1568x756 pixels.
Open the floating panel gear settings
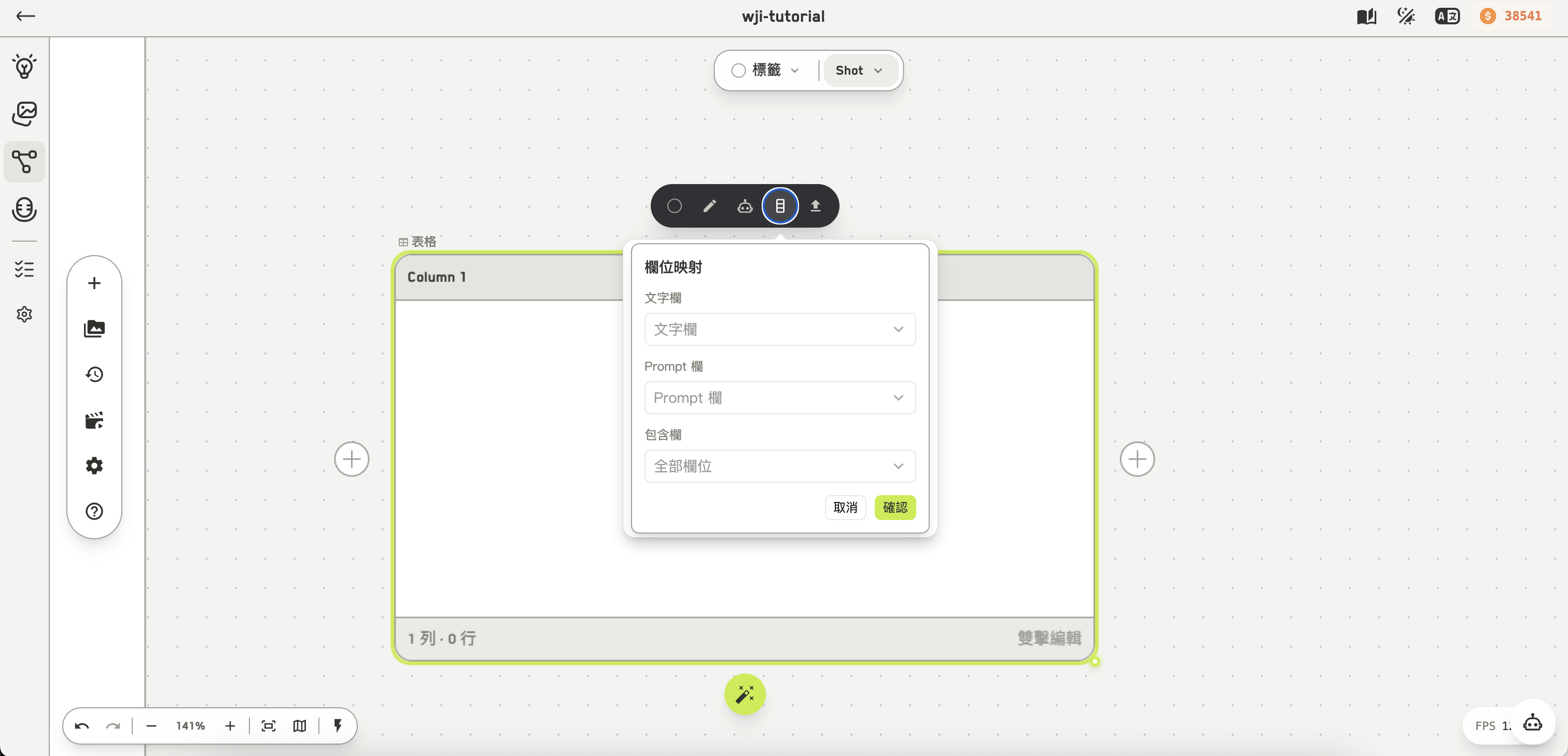tap(94, 466)
